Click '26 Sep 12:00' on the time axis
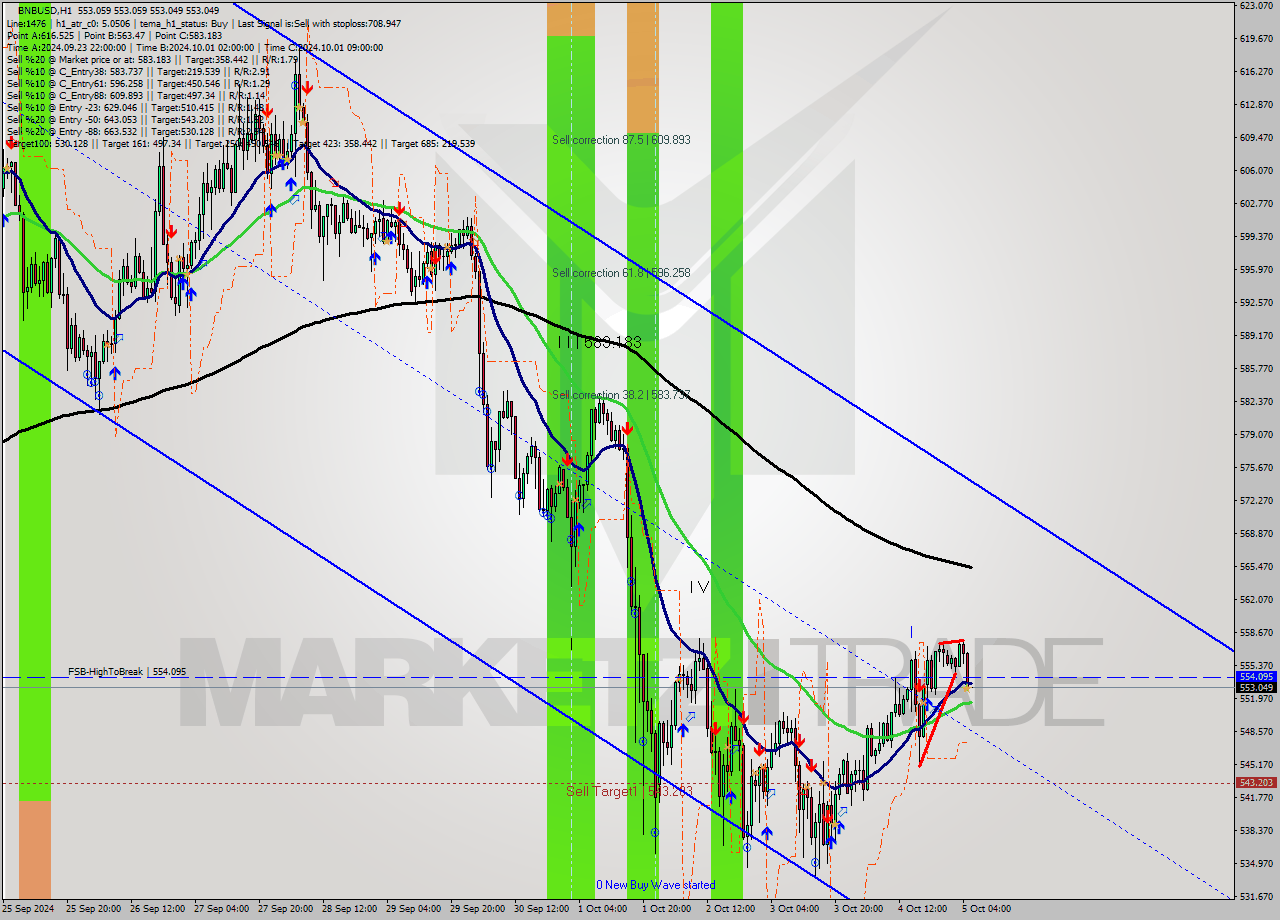The image size is (1280, 920). (x=157, y=909)
